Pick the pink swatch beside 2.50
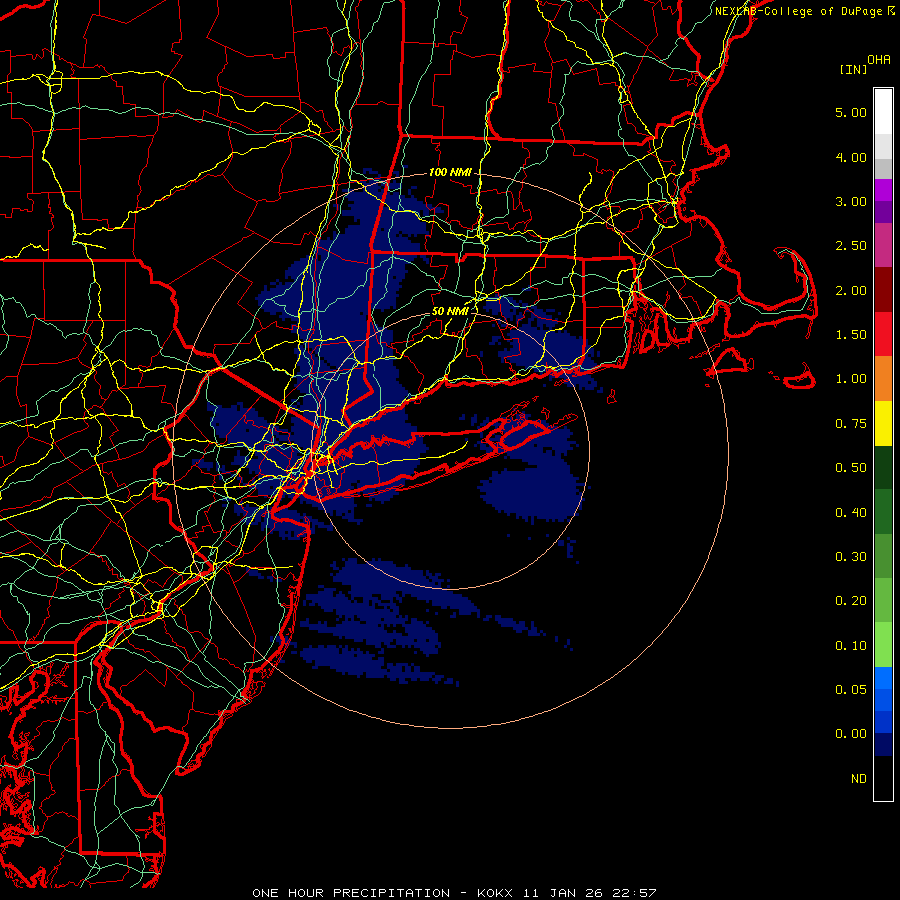900x900 pixels. point(883,245)
